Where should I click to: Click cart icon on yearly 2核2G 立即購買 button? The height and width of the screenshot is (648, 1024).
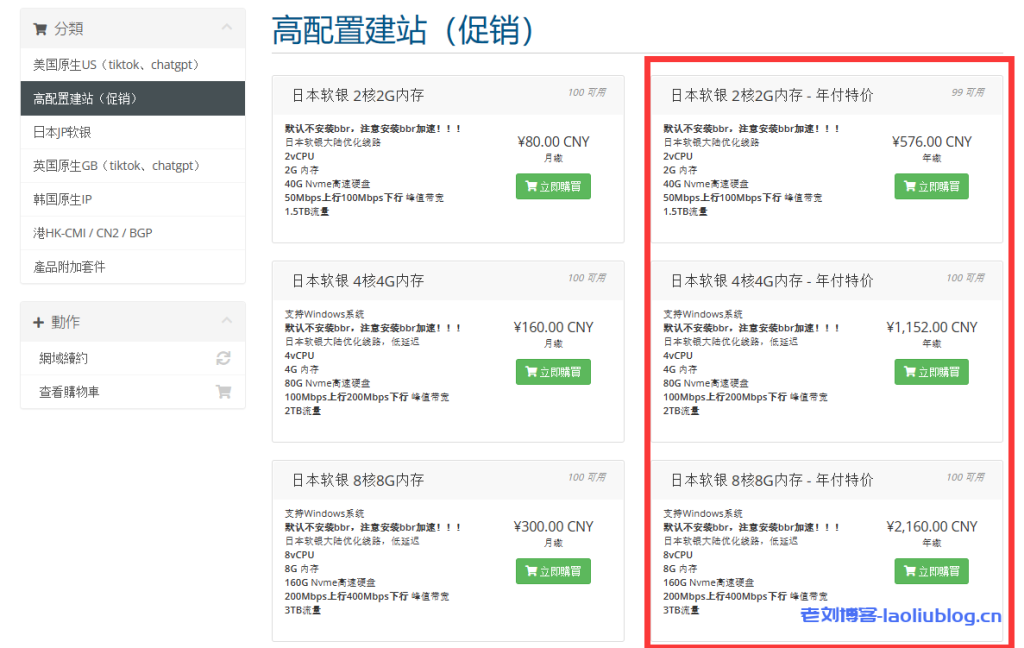912,186
